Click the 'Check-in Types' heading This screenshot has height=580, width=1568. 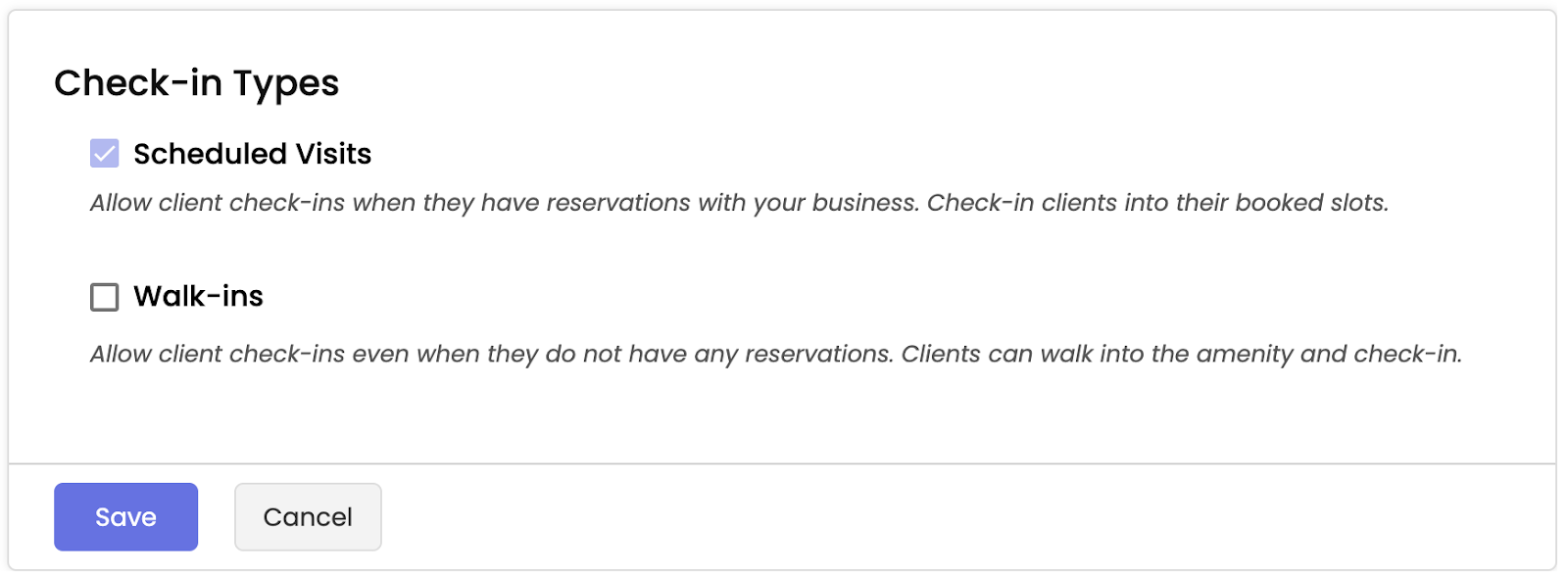(196, 83)
